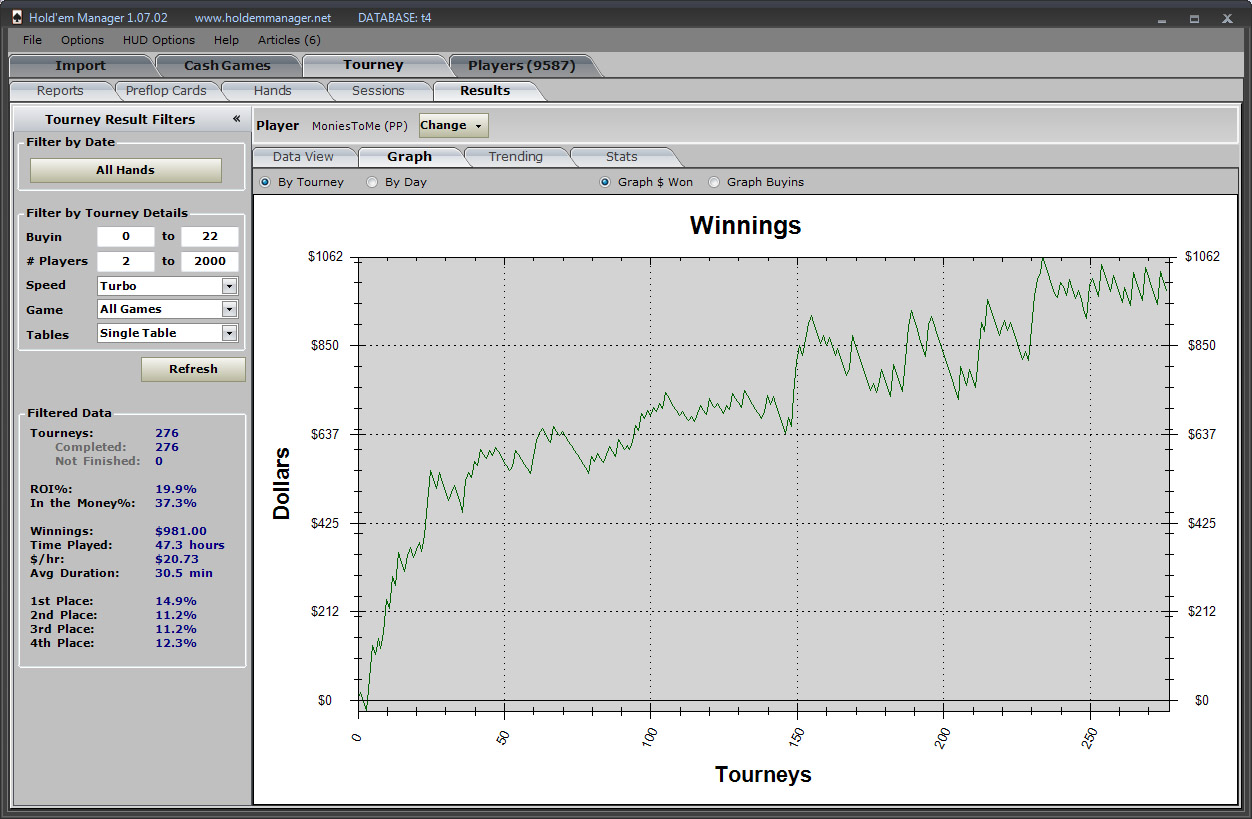Click the minimum Buyin input field
The height and width of the screenshot is (819, 1252).
click(125, 237)
